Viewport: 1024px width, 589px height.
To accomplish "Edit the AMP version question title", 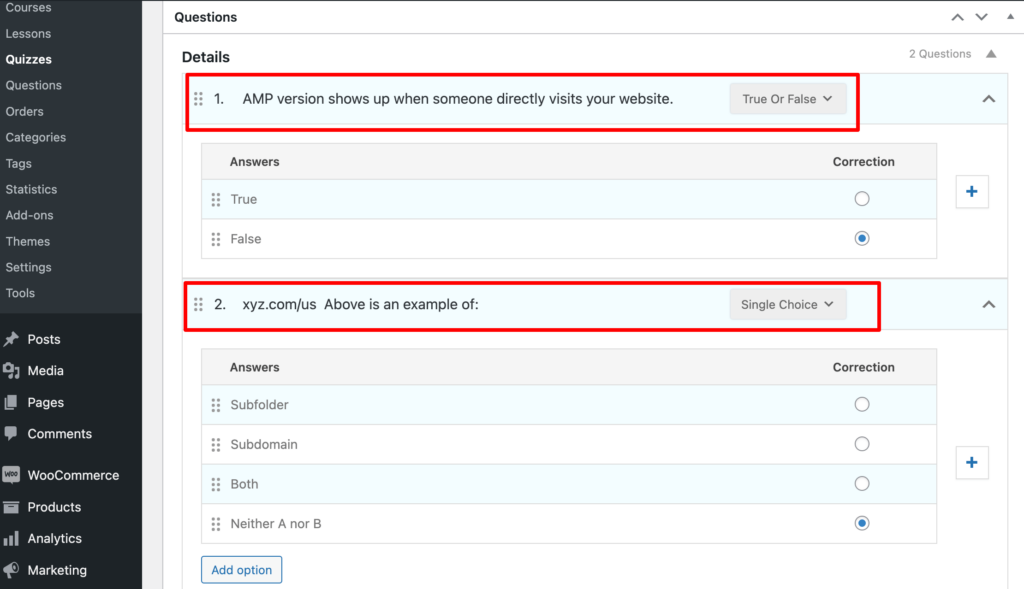I will point(458,99).
